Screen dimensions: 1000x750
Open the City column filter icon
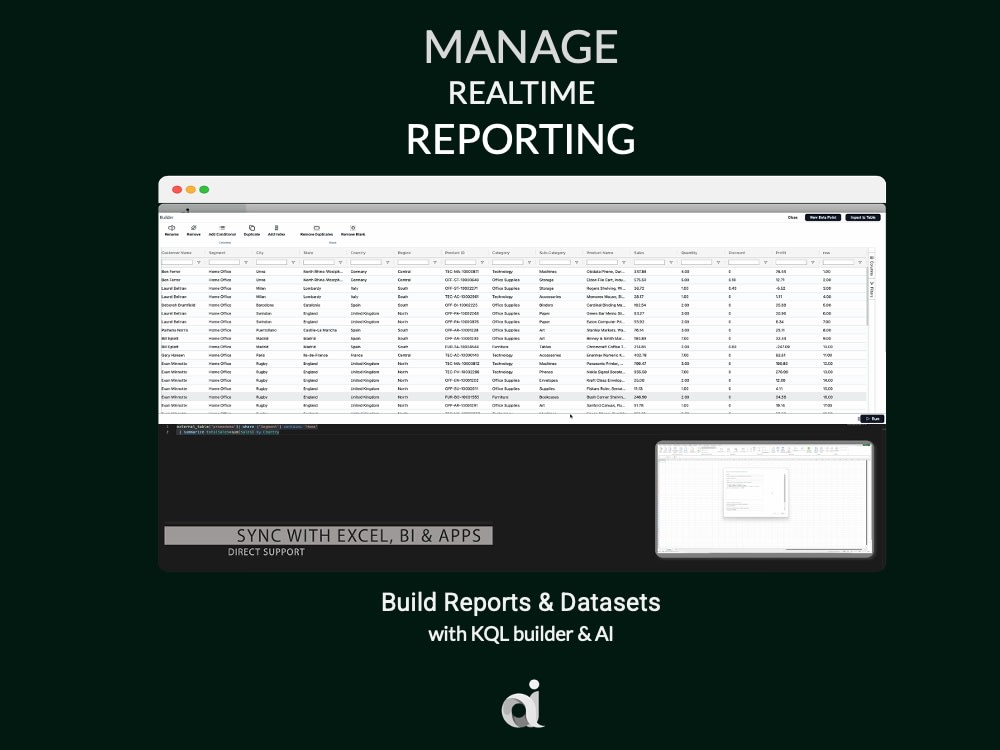[293, 263]
